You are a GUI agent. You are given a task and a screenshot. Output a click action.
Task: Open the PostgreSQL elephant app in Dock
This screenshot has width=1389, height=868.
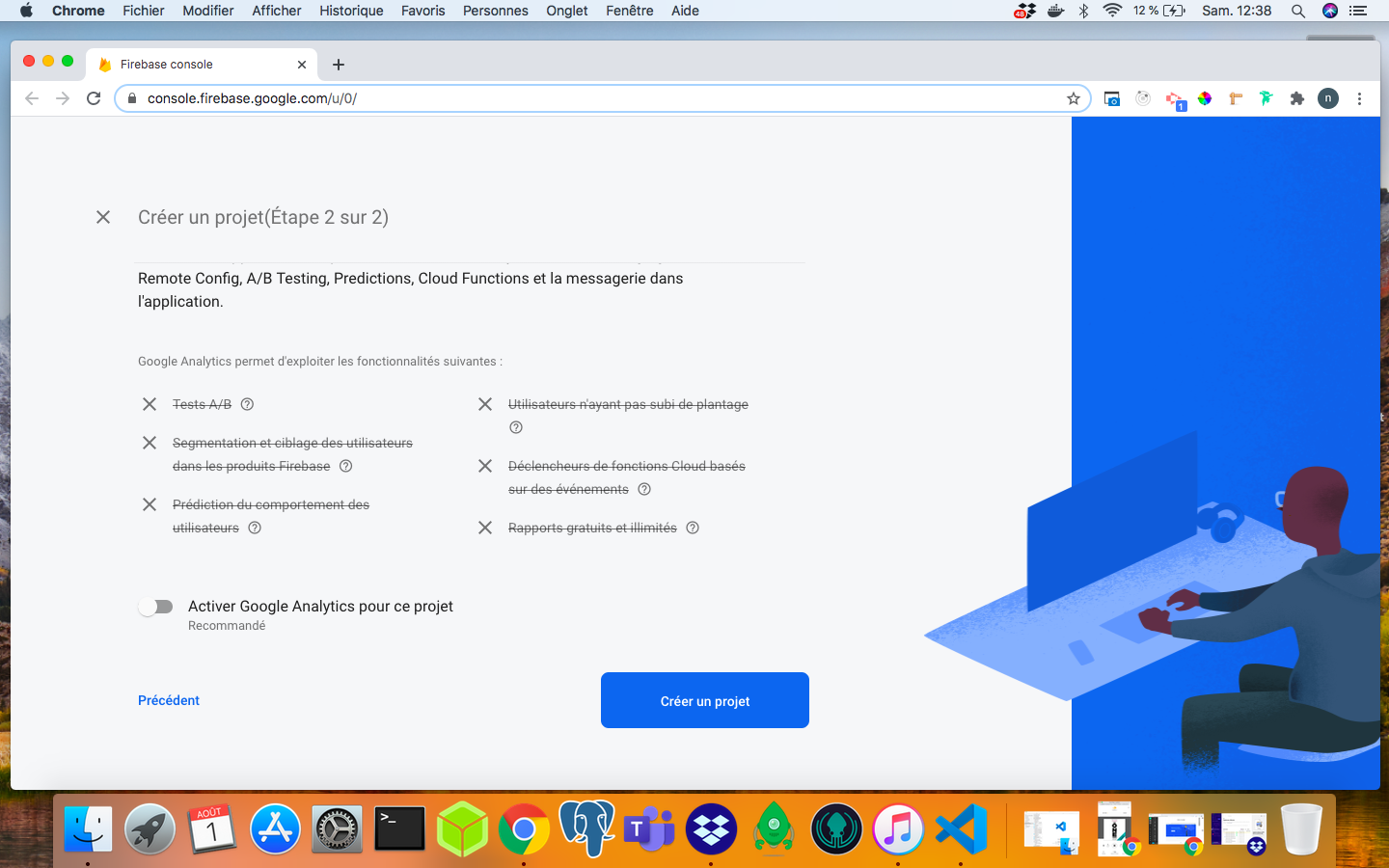click(x=587, y=828)
